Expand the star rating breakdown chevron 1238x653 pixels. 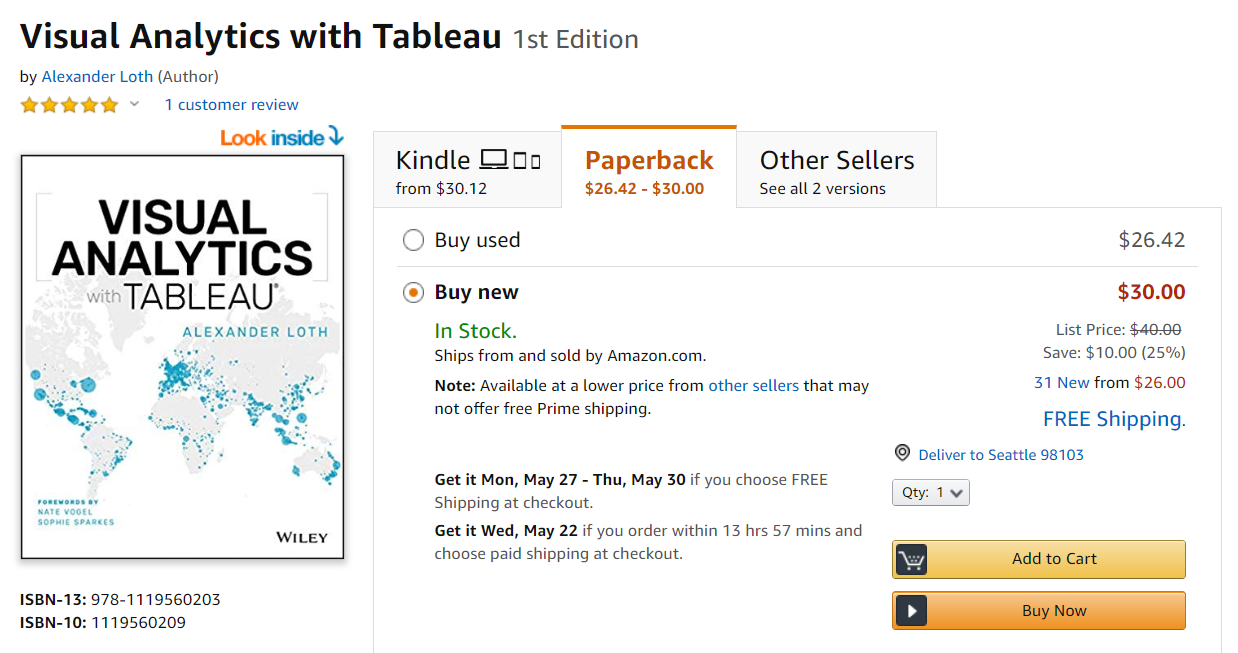click(x=133, y=104)
